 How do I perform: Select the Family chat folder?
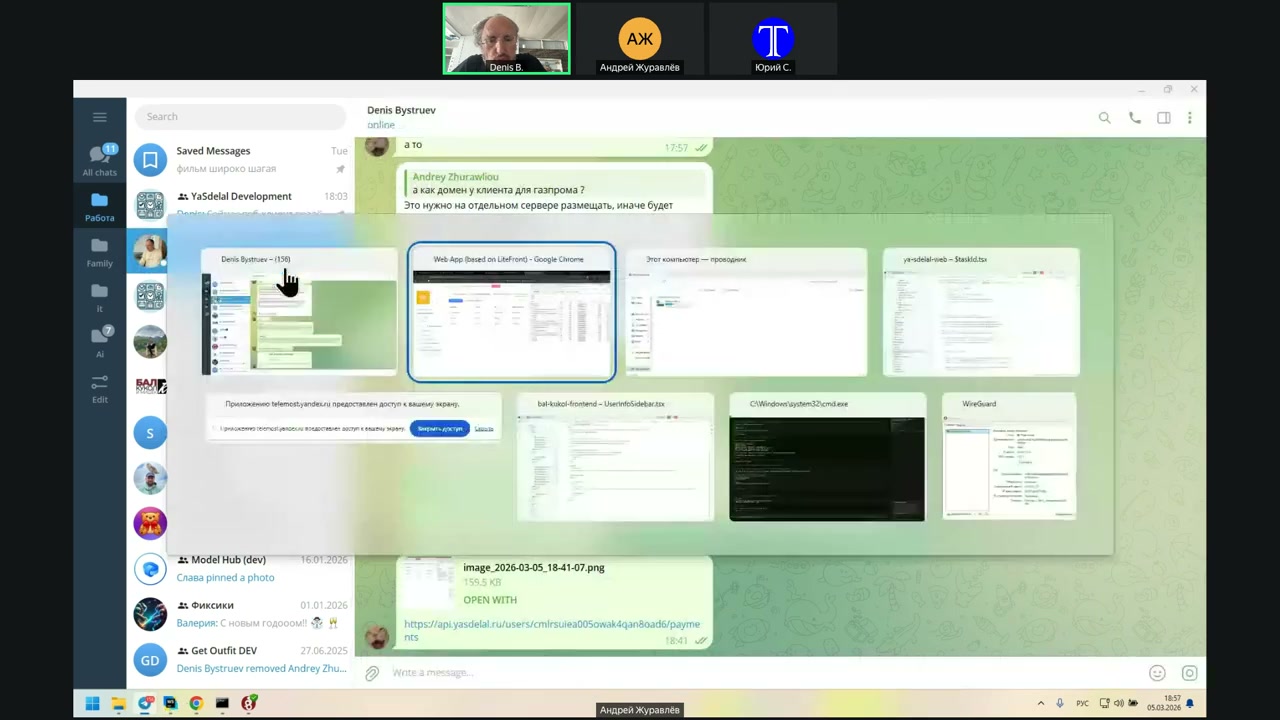[x=99, y=252]
